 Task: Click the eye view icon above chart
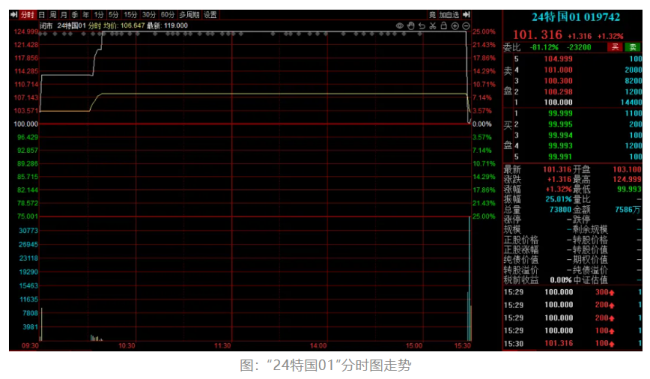pyautogui.click(x=399, y=26)
